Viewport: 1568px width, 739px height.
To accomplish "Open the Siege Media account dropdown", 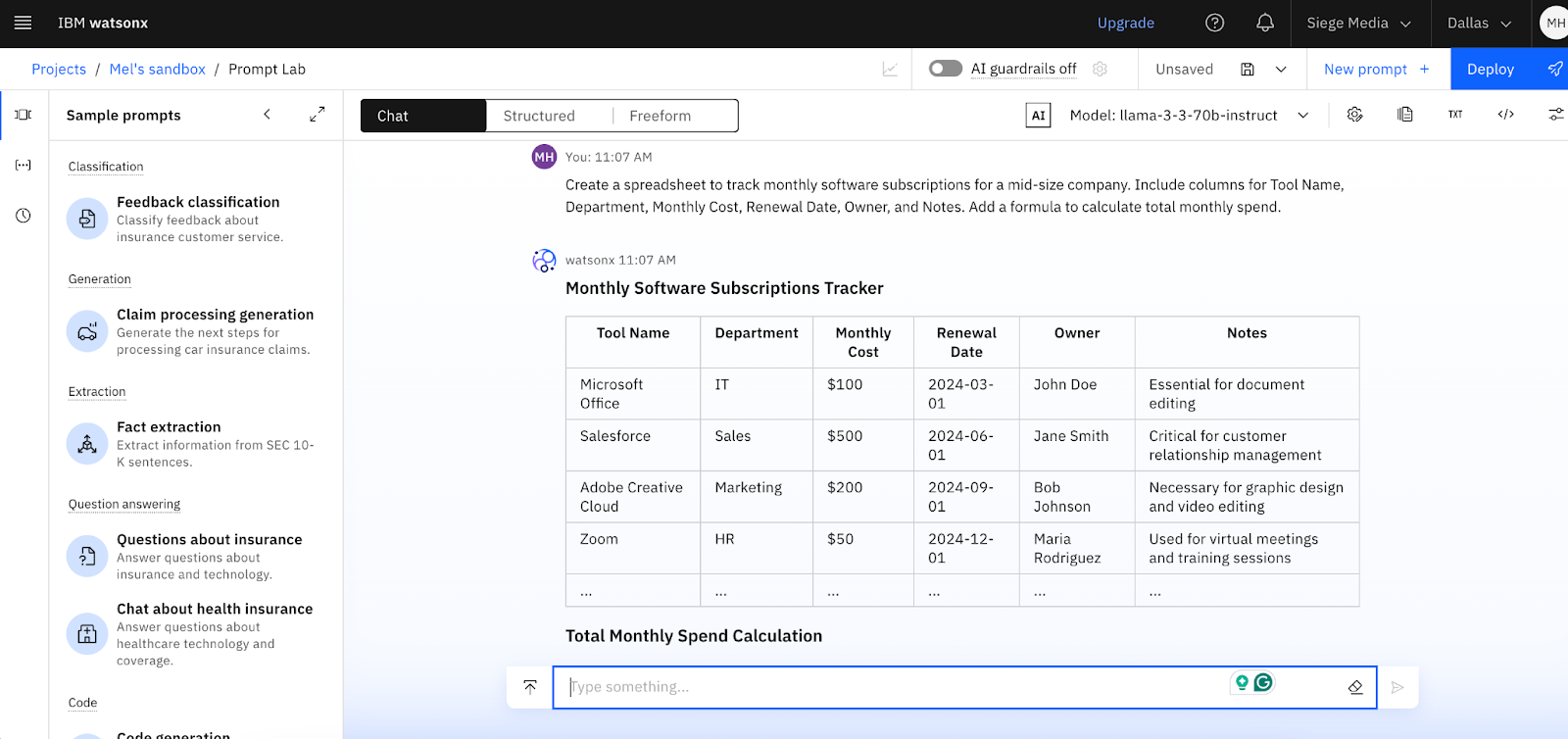I will 1358,23.
